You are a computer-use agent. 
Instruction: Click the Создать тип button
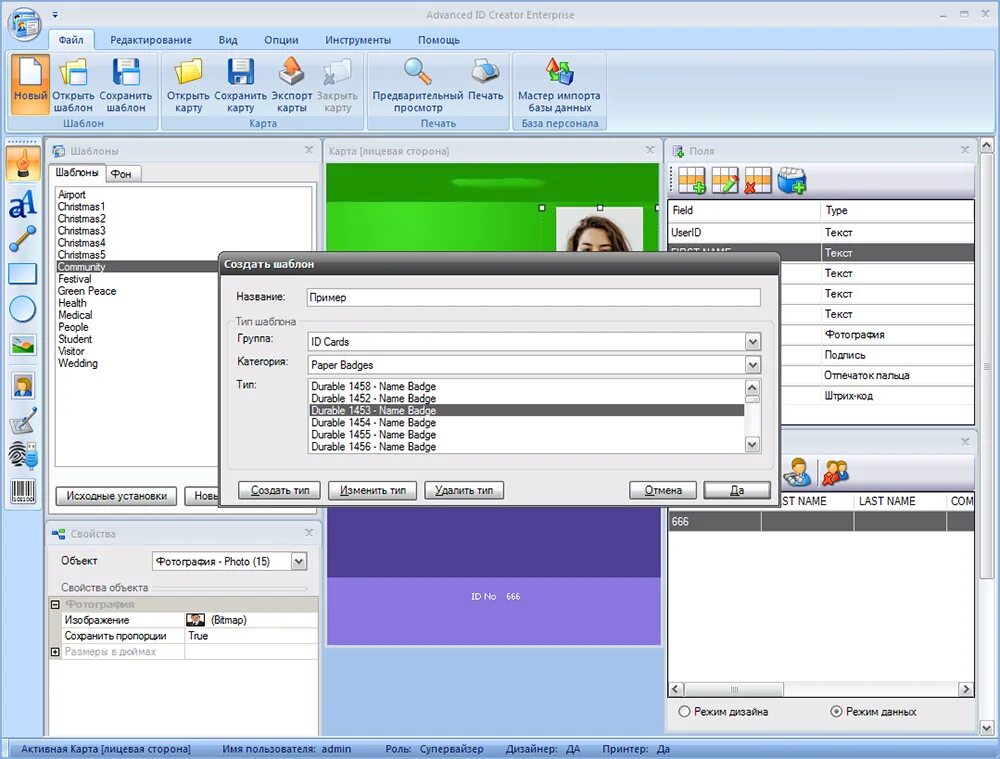pyautogui.click(x=279, y=490)
